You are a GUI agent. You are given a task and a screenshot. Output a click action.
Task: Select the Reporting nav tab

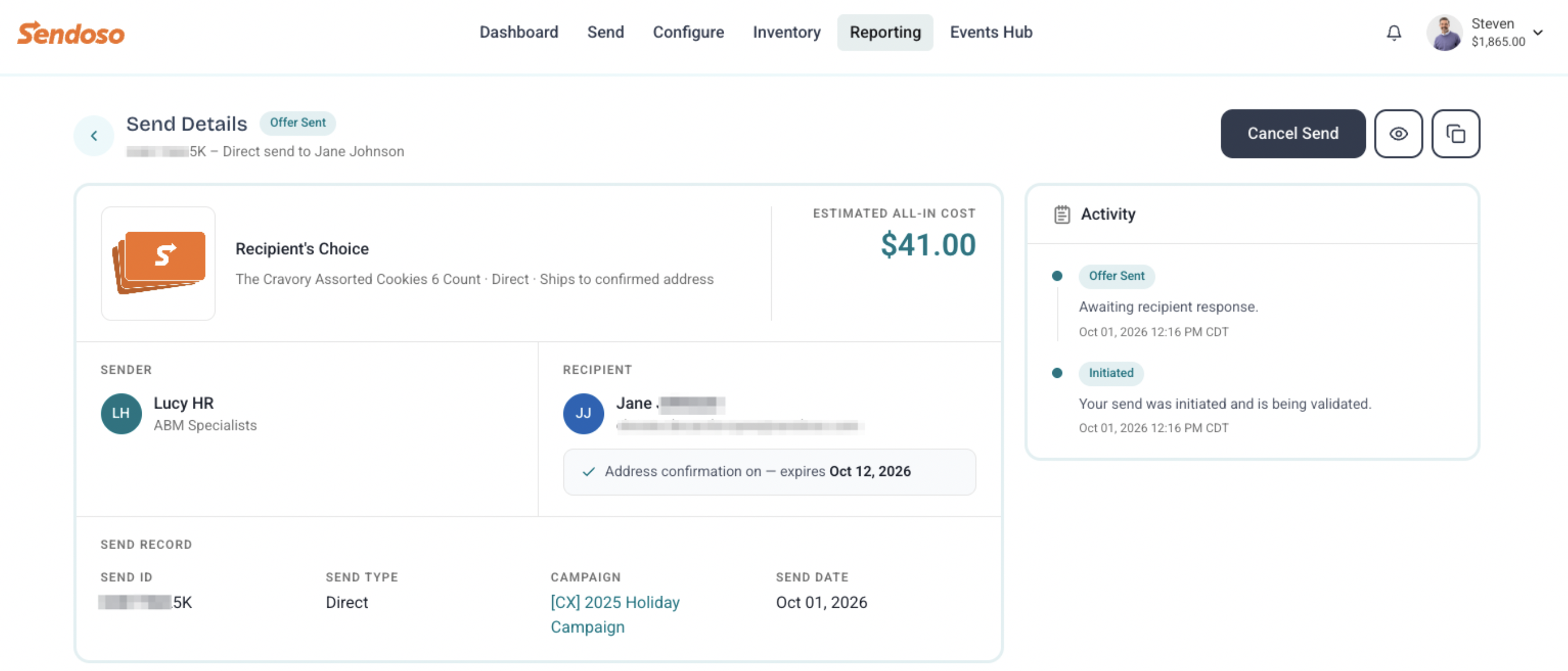click(885, 33)
